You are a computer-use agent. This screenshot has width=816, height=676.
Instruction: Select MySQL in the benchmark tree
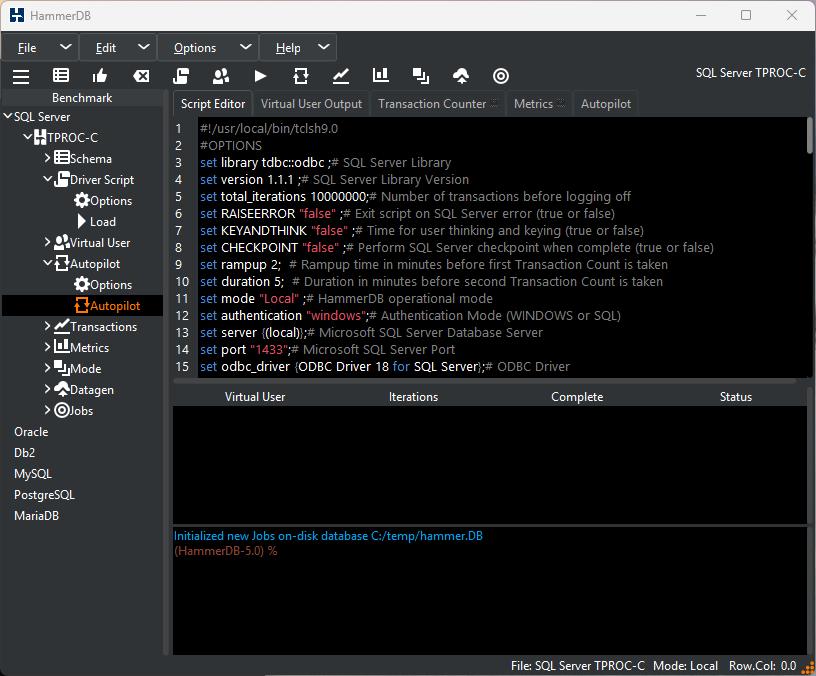coord(33,474)
